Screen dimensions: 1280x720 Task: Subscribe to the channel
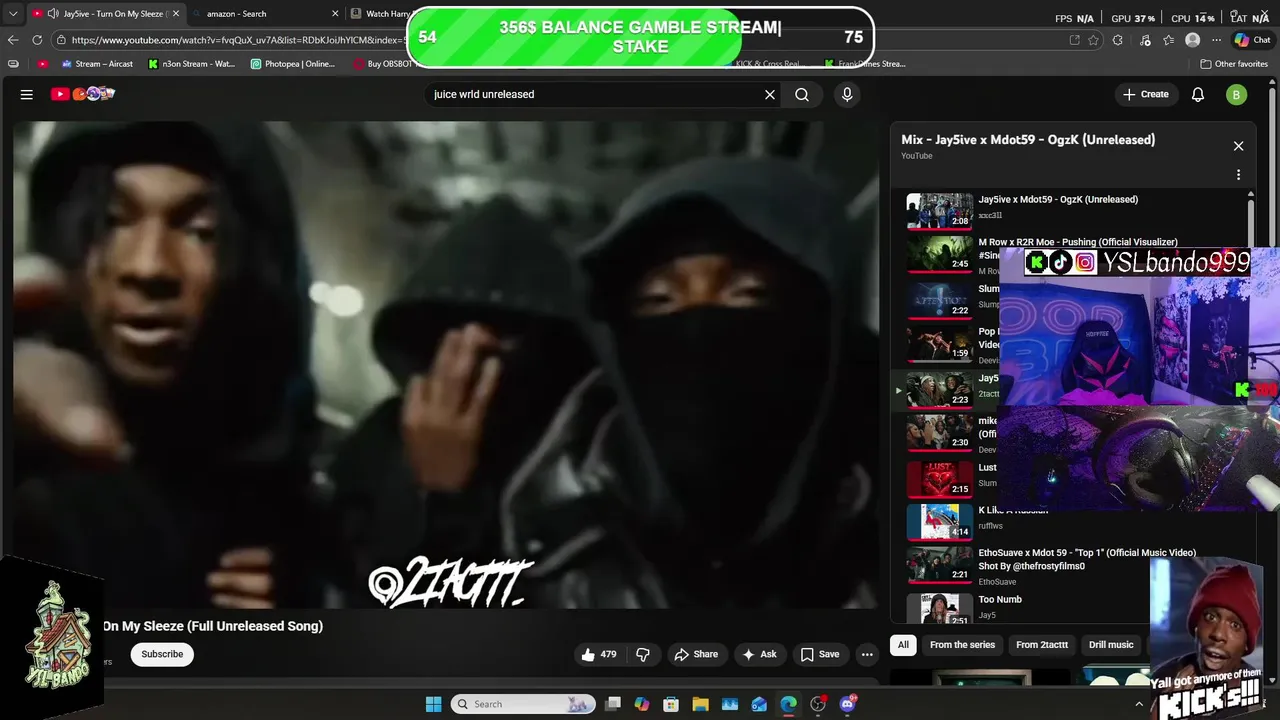(162, 654)
